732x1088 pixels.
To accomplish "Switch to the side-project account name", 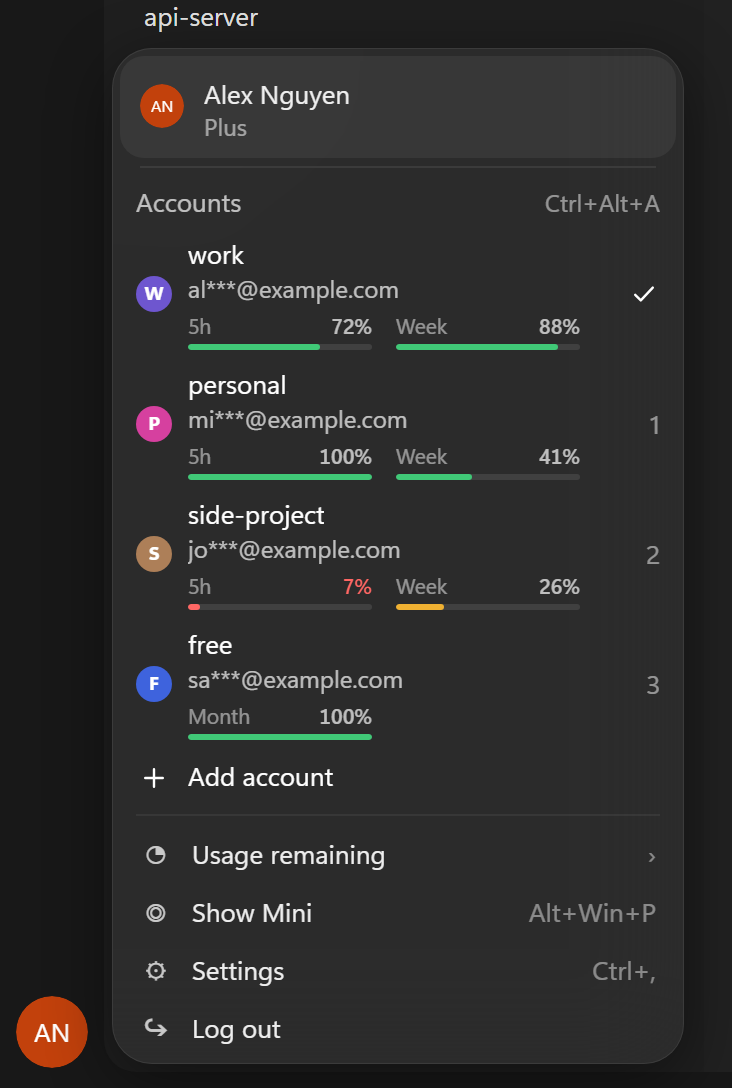I will (x=256, y=516).
